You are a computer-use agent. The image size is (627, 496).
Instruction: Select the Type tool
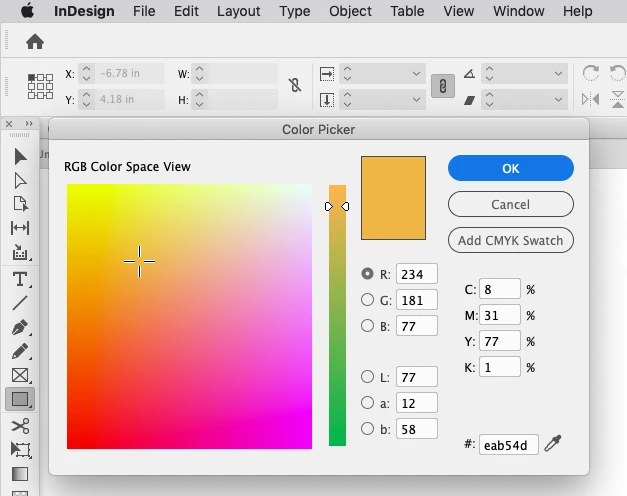(x=20, y=279)
